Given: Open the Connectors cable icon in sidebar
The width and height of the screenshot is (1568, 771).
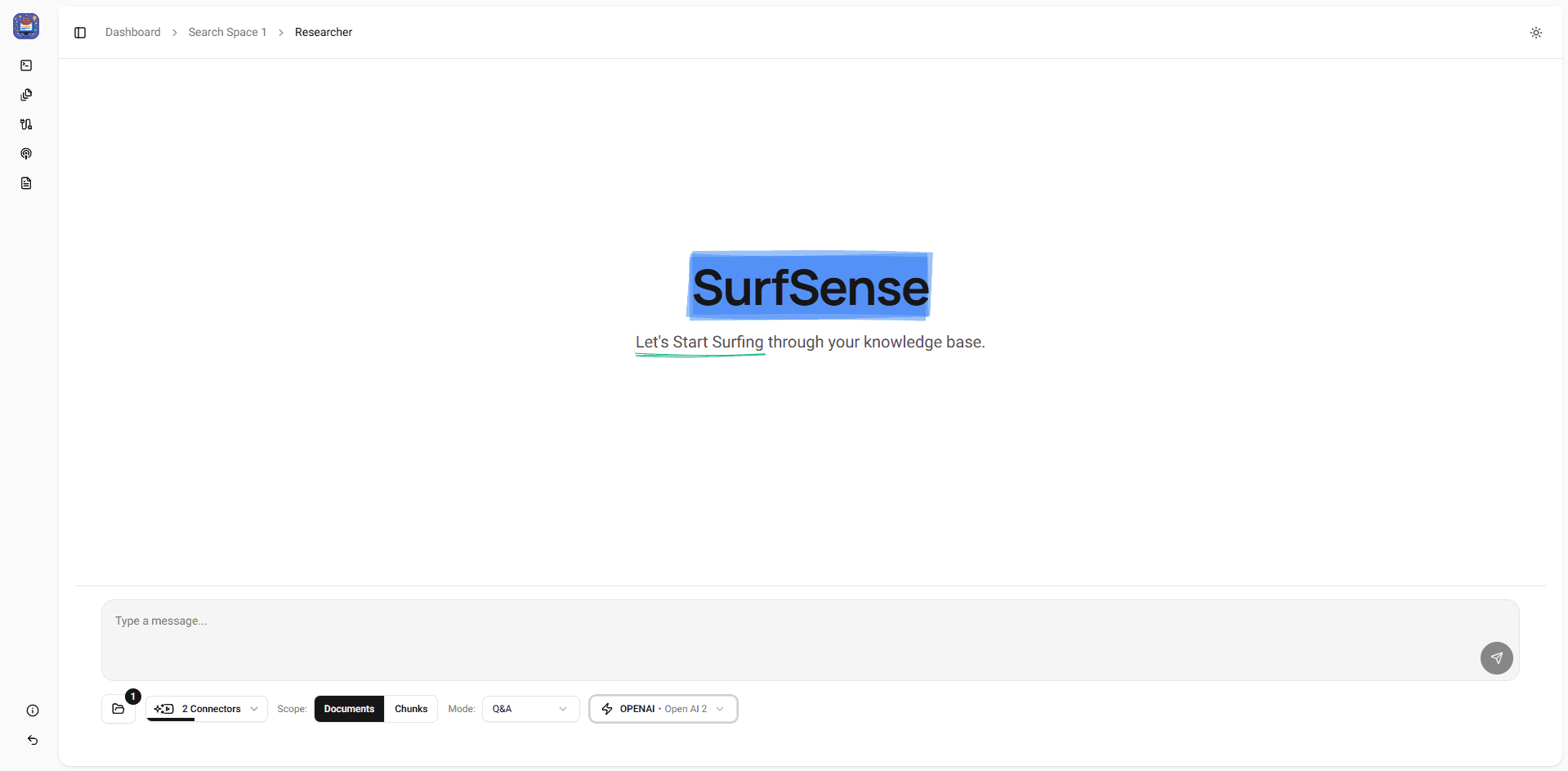Looking at the screenshot, I should (x=26, y=124).
